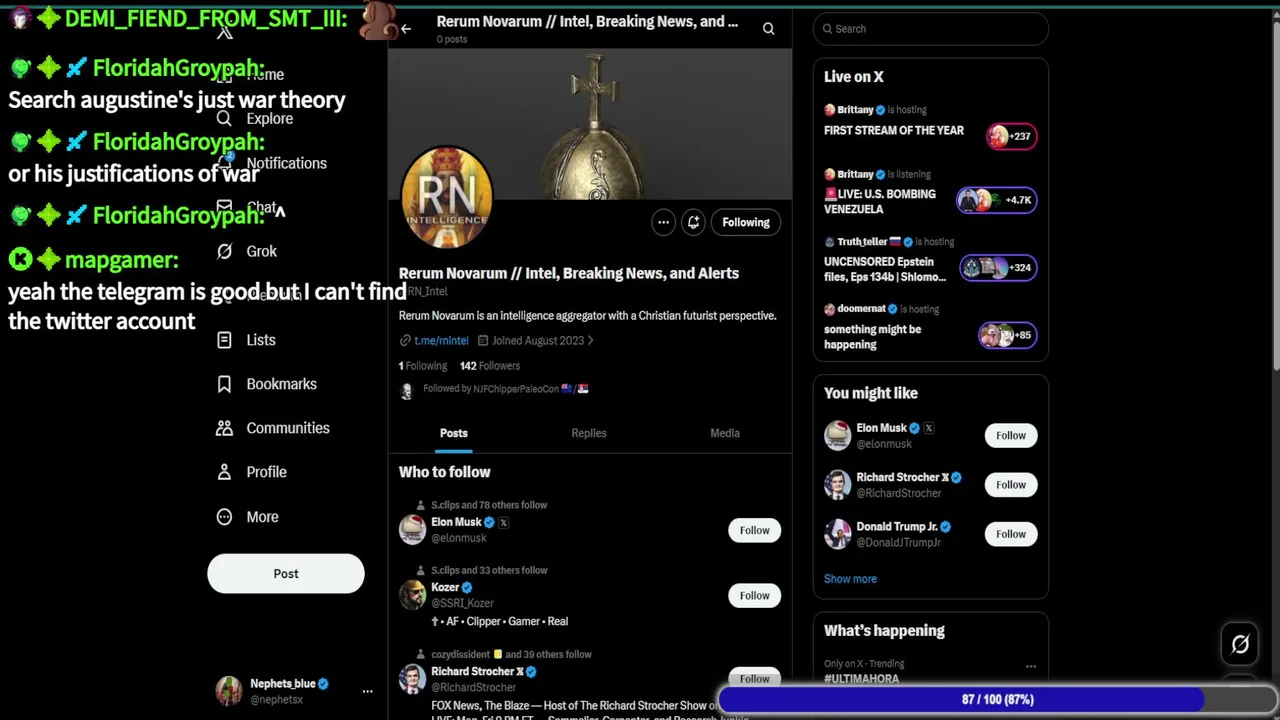Switch to the Replies tab

589,433
